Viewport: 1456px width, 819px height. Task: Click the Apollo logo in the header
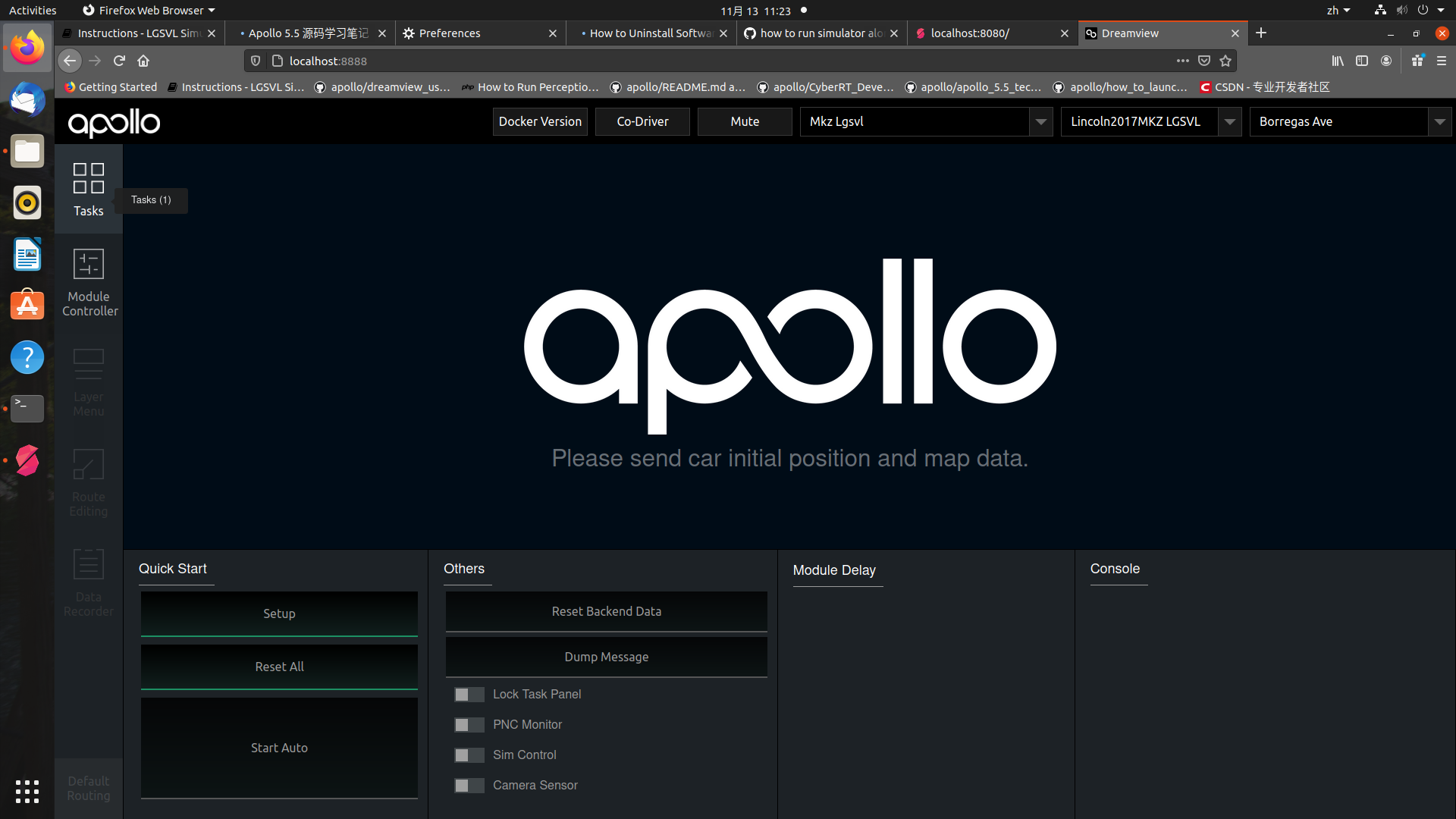[114, 124]
